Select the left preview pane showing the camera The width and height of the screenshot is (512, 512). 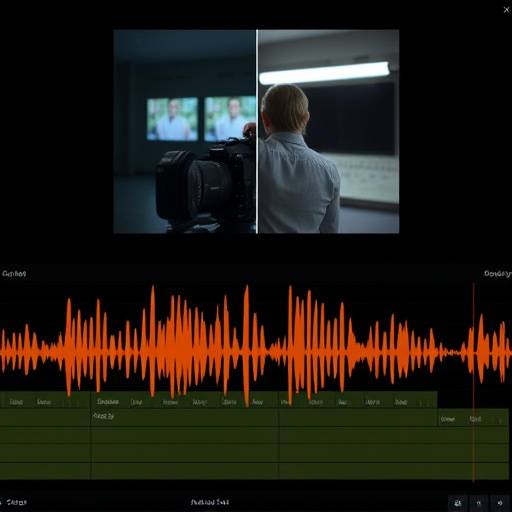click(x=185, y=131)
